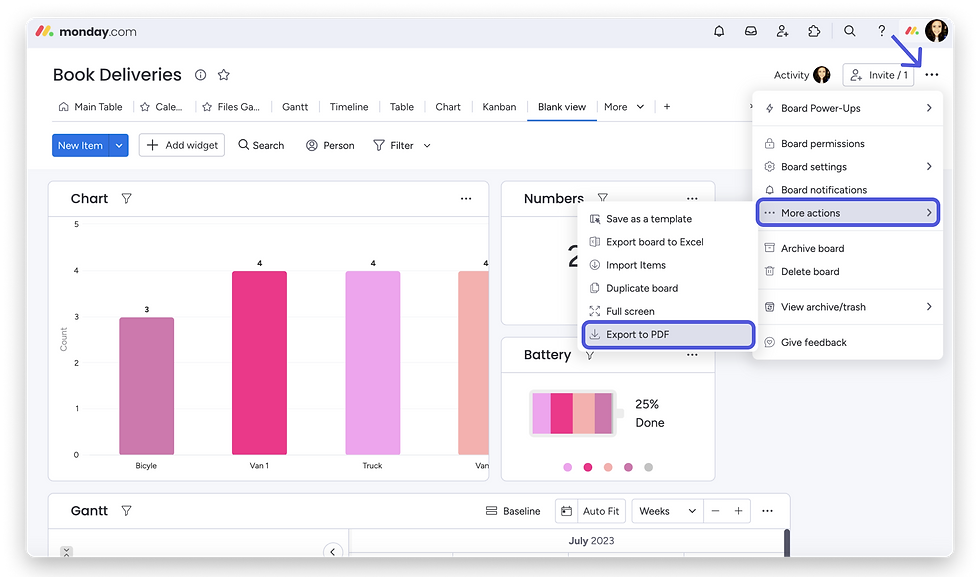The image size is (980, 577).
Task: Open Board notifications
Action: (x=816, y=190)
